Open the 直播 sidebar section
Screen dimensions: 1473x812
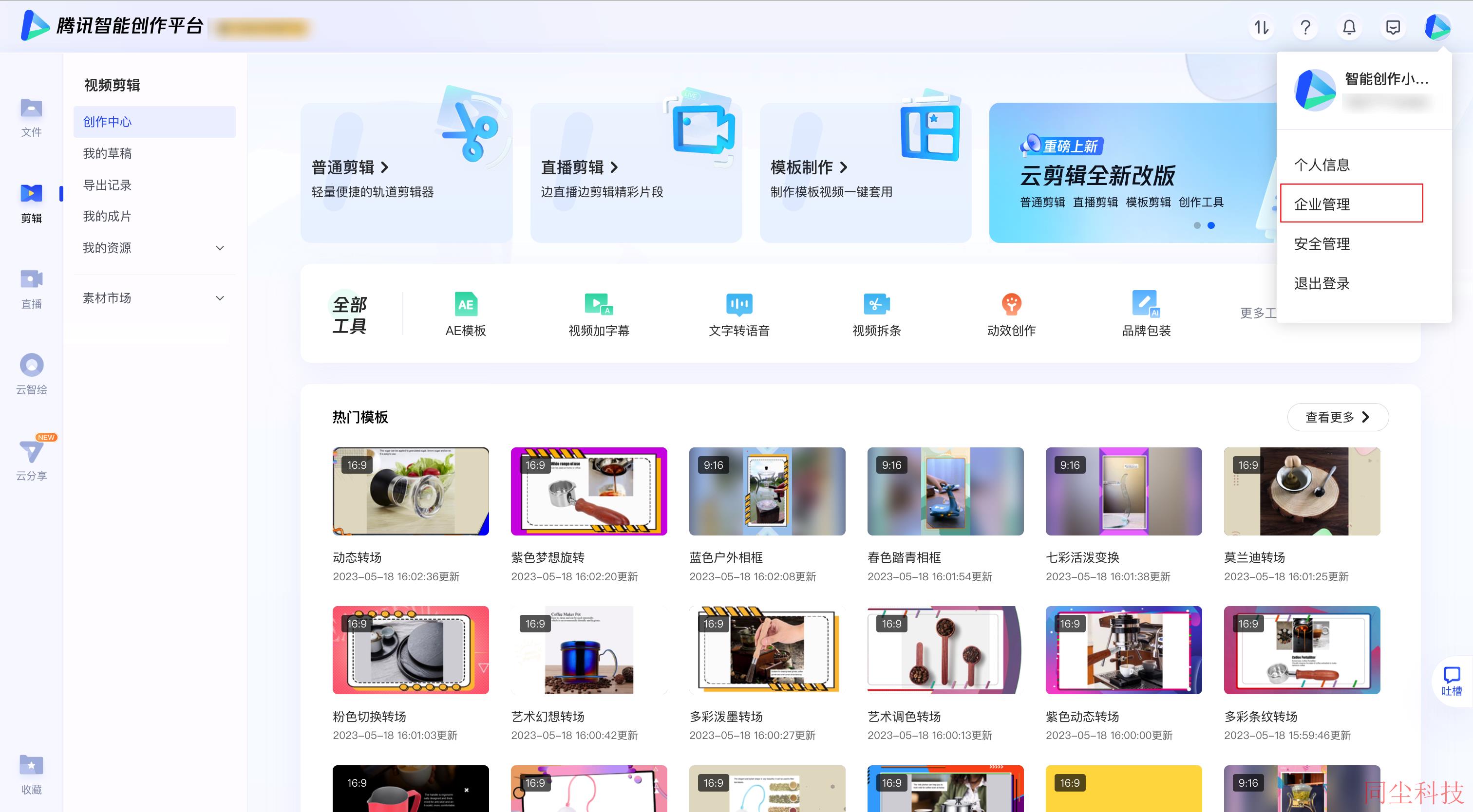[32, 289]
